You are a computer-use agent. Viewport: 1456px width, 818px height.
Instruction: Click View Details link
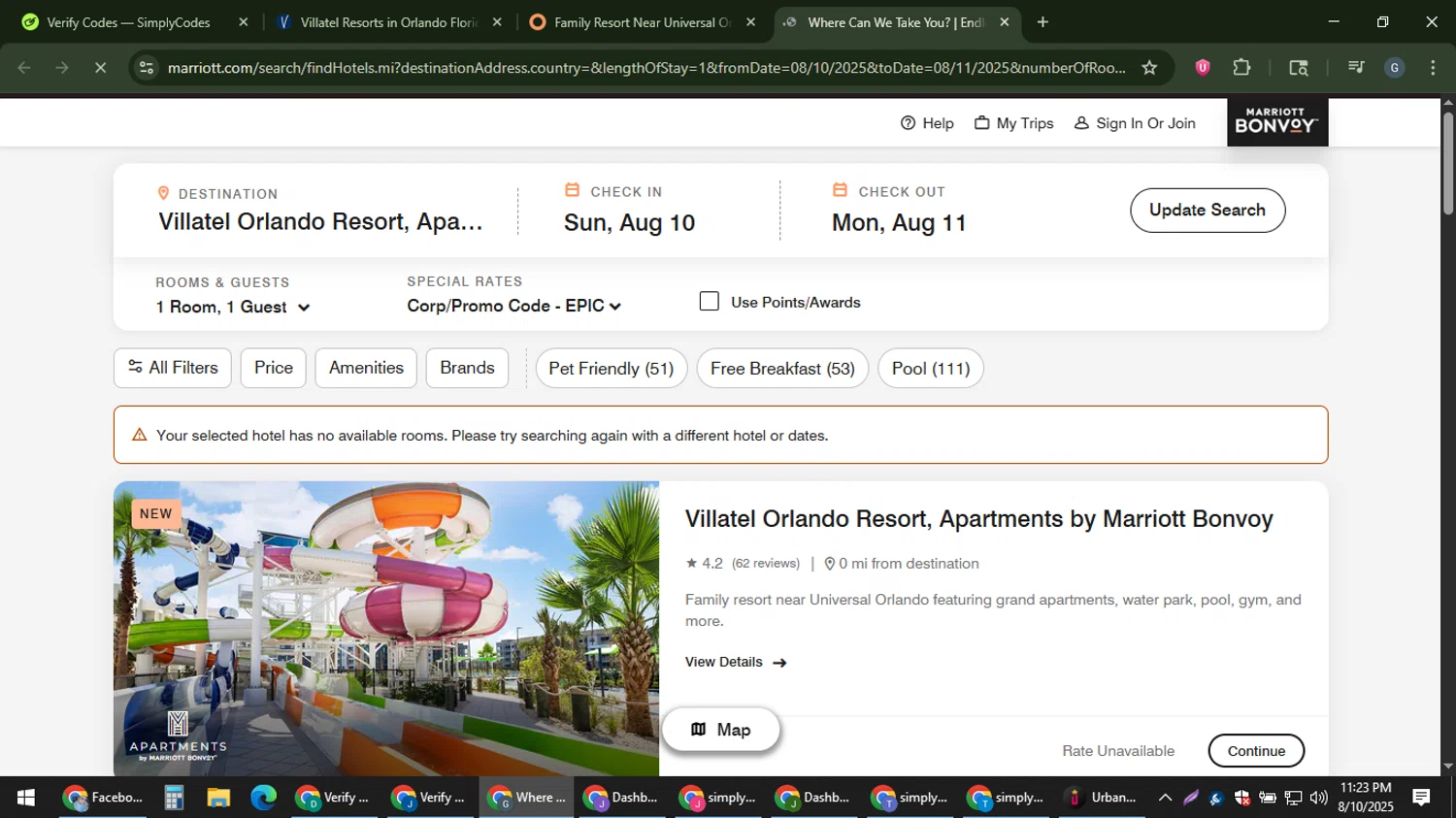coord(736,662)
